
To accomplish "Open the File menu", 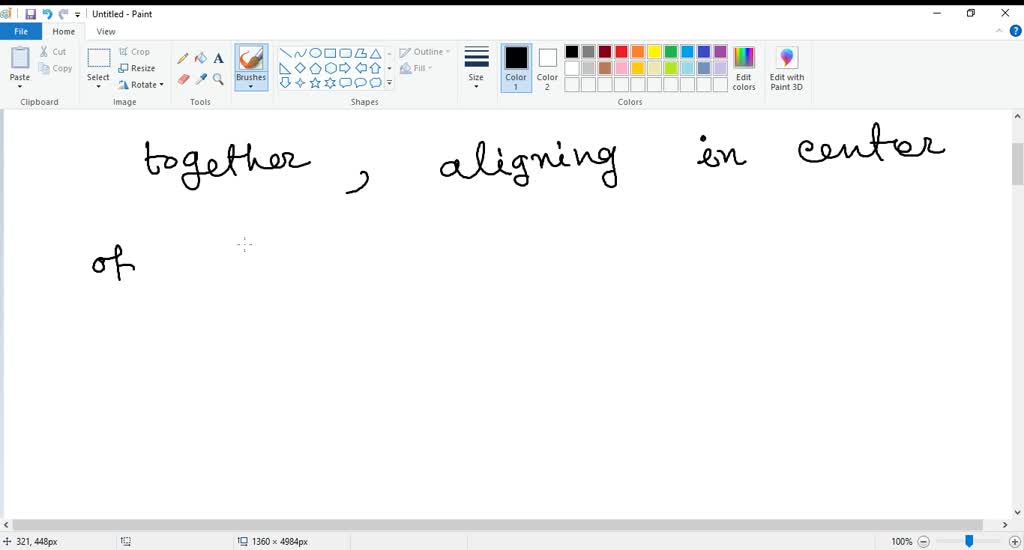I will (x=20, y=32).
